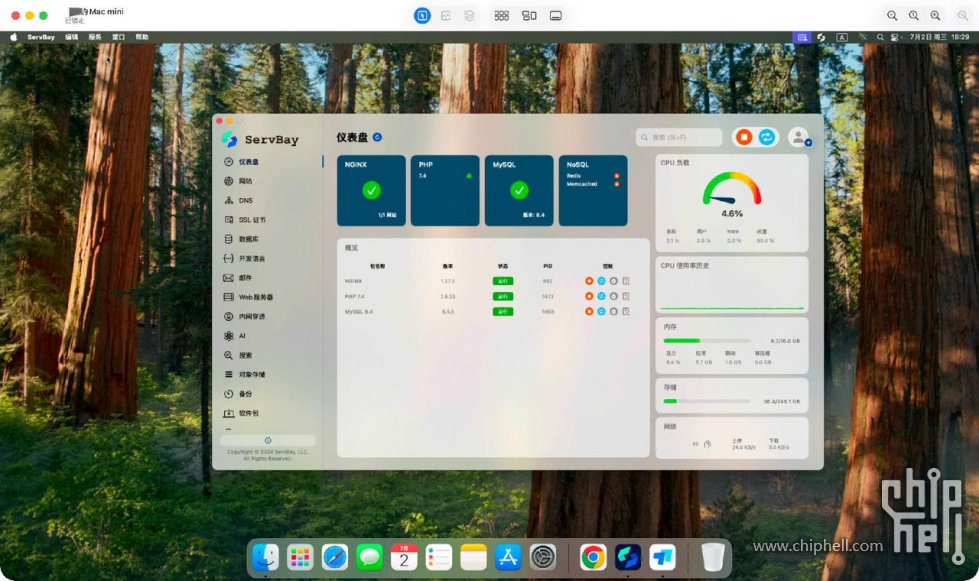Stop the NGINX service in the overview table
This screenshot has height=581, width=979.
coord(589,281)
